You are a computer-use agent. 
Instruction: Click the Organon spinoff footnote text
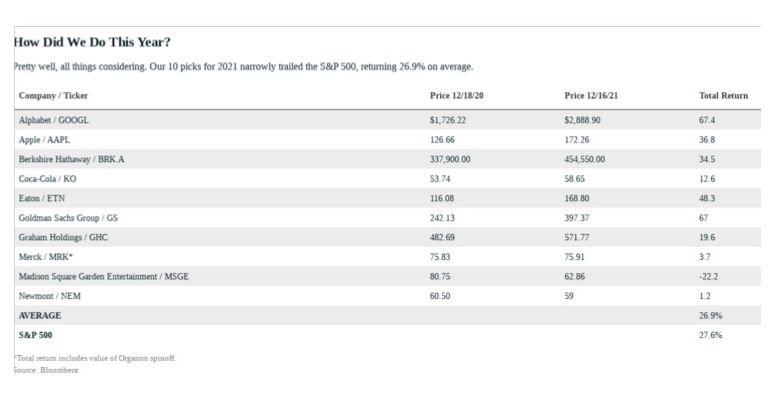(96, 358)
